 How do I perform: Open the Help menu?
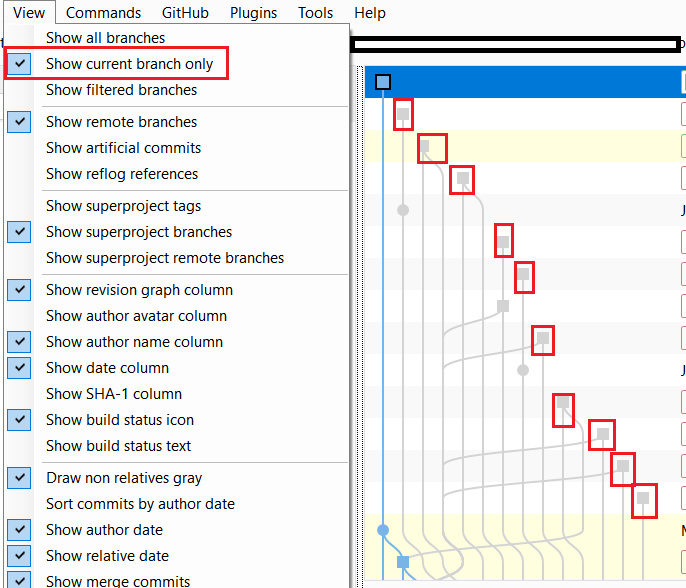[x=370, y=13]
